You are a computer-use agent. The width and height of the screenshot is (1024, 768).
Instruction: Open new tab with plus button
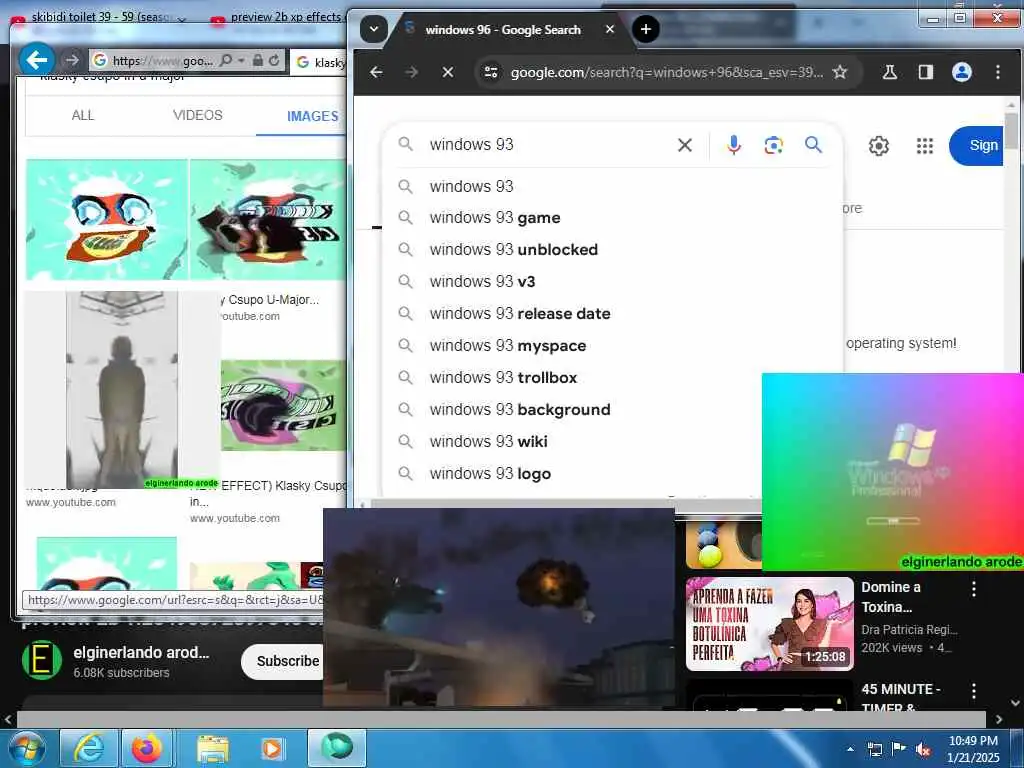[645, 29]
